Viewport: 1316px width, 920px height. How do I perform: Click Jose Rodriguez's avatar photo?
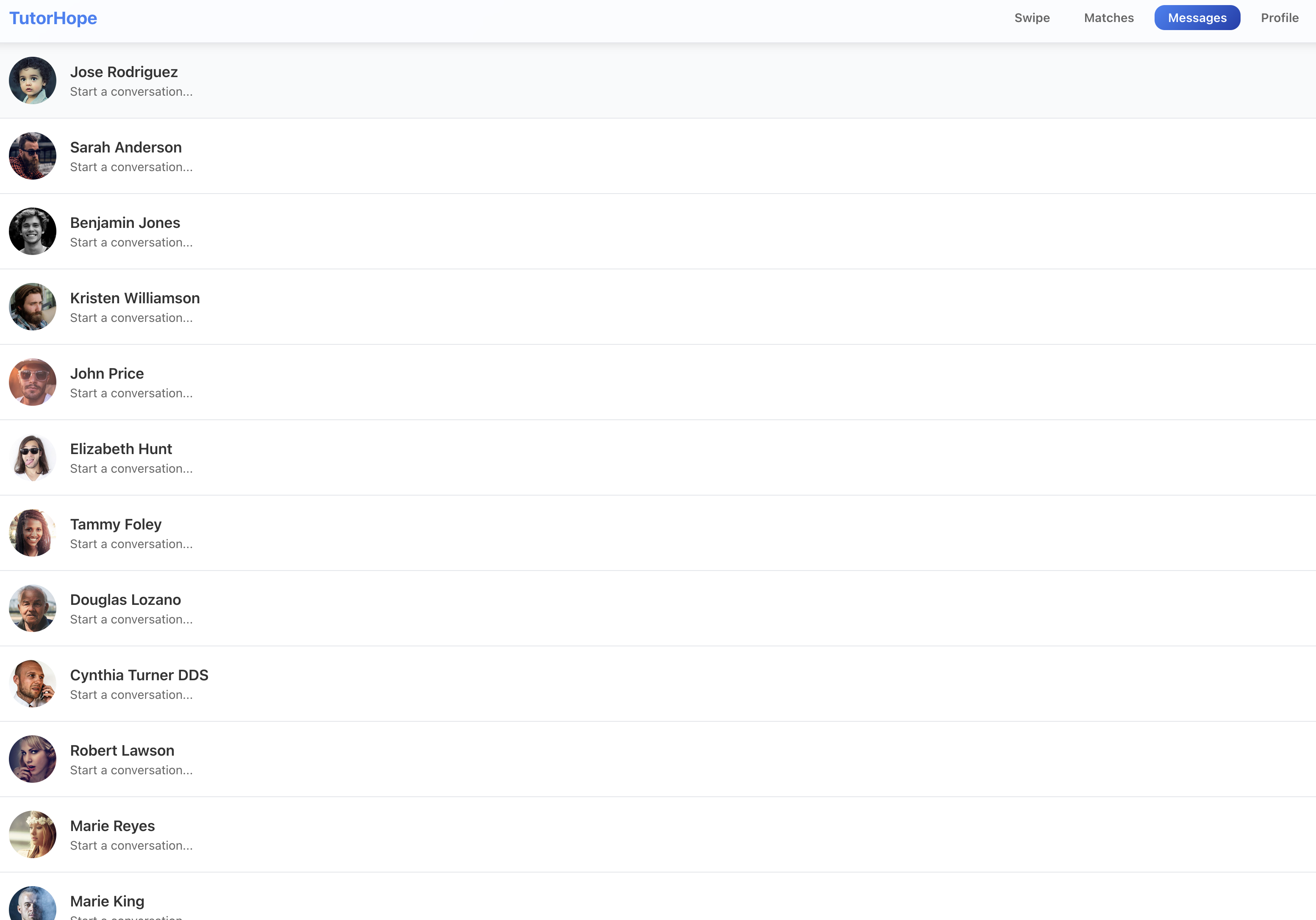click(33, 80)
